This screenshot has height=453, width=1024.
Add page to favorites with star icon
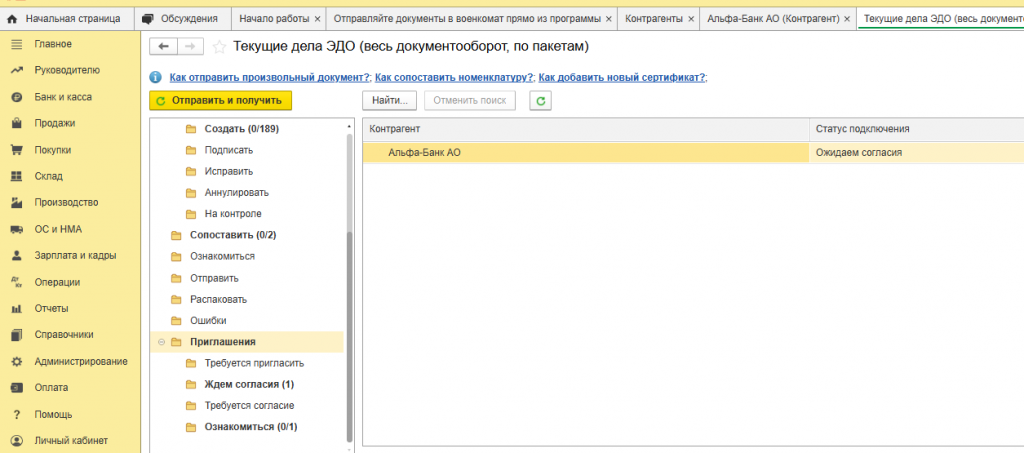pos(220,47)
